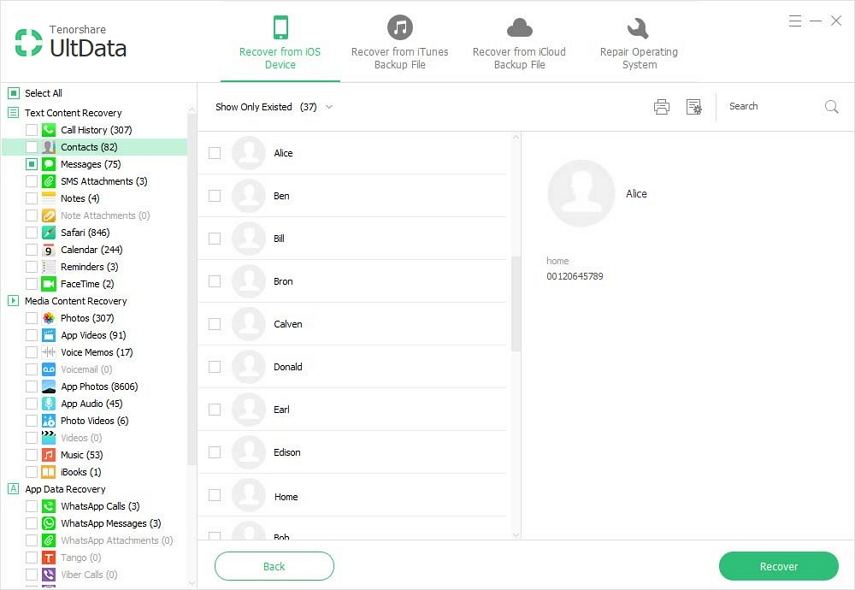The image size is (855, 590).
Task: Tick the checkbox next to contact Alice
Action: [214, 153]
